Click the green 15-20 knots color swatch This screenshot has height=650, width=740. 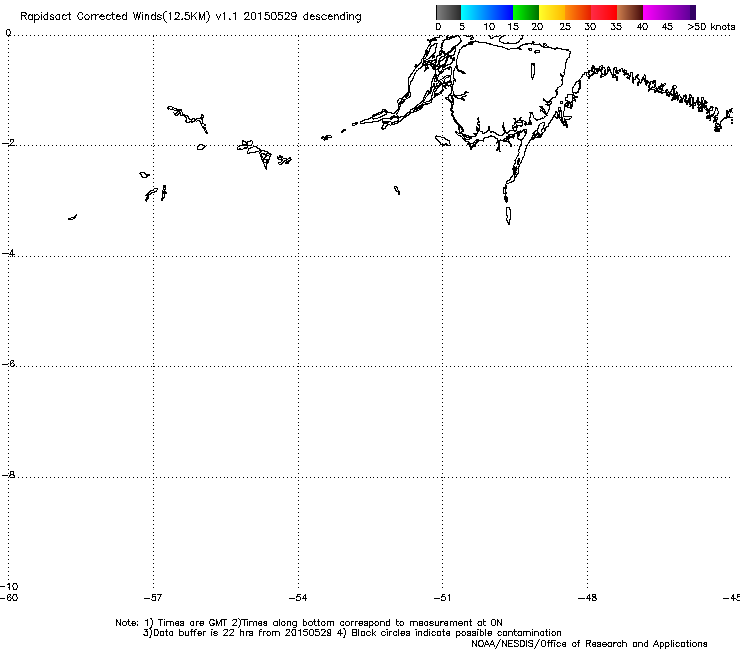[x=526, y=12]
